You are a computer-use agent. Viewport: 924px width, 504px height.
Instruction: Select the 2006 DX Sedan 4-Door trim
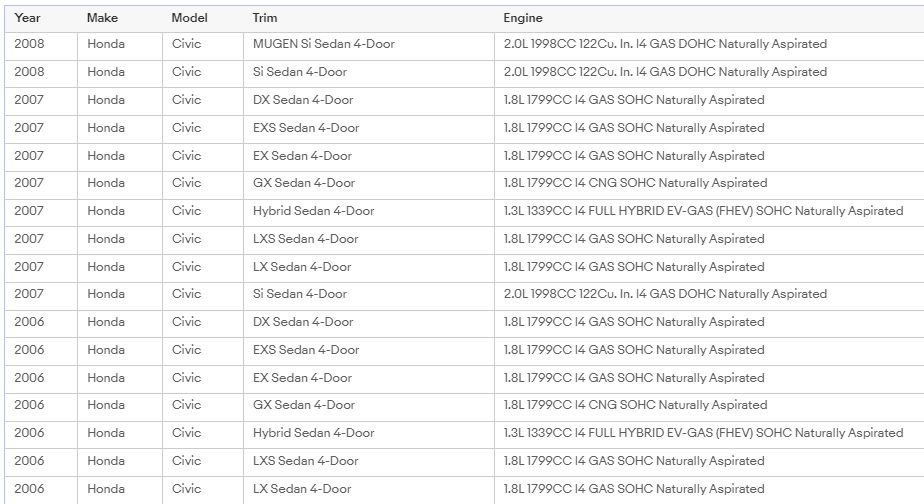coord(303,322)
